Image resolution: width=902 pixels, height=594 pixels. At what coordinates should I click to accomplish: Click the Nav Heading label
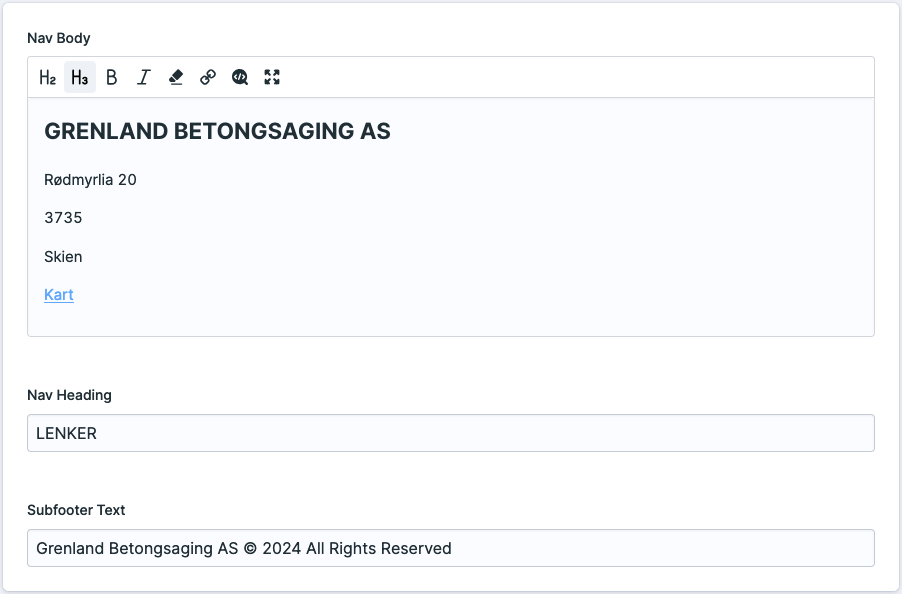pyautogui.click(x=69, y=395)
